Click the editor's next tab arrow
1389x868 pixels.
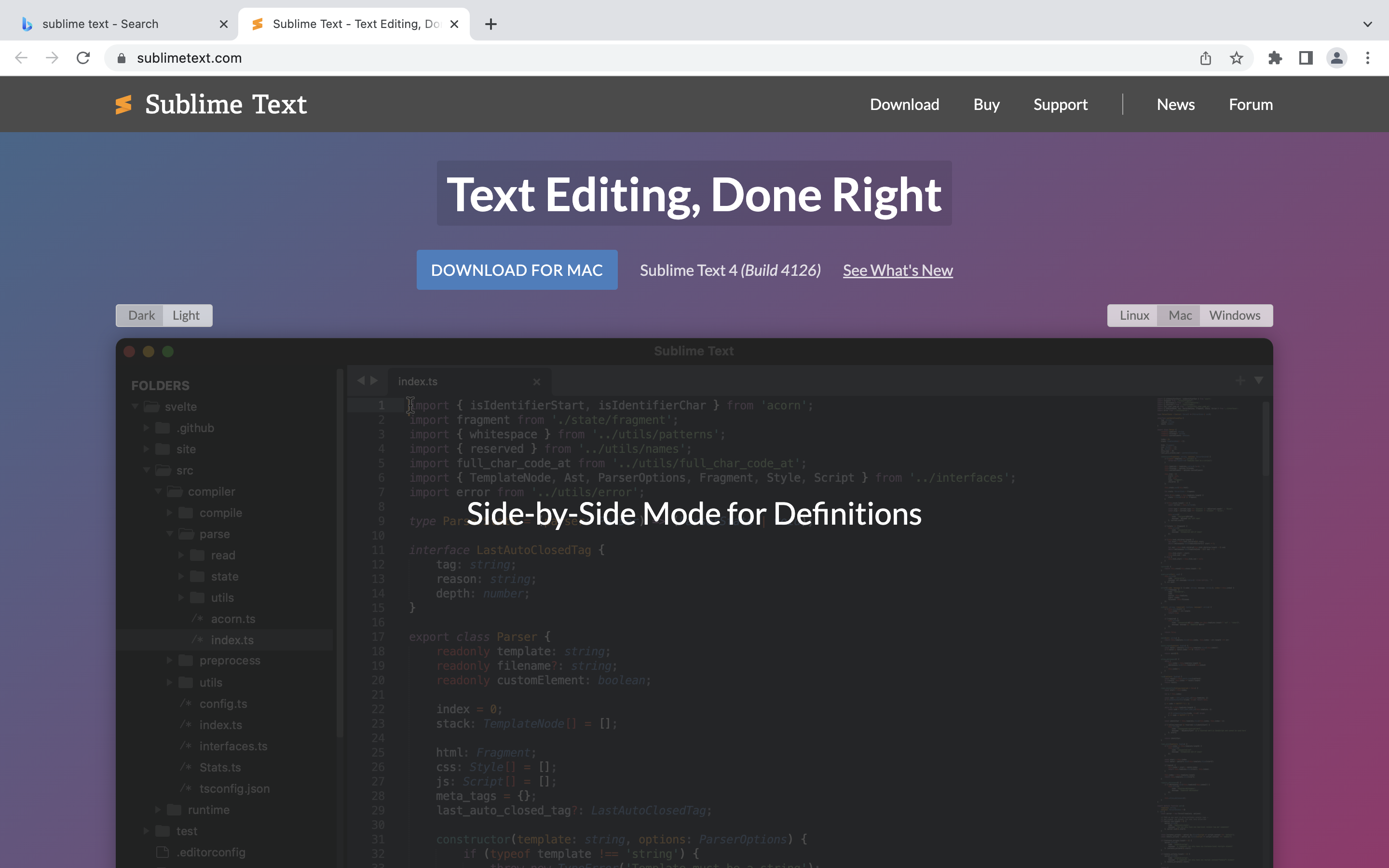tap(374, 380)
